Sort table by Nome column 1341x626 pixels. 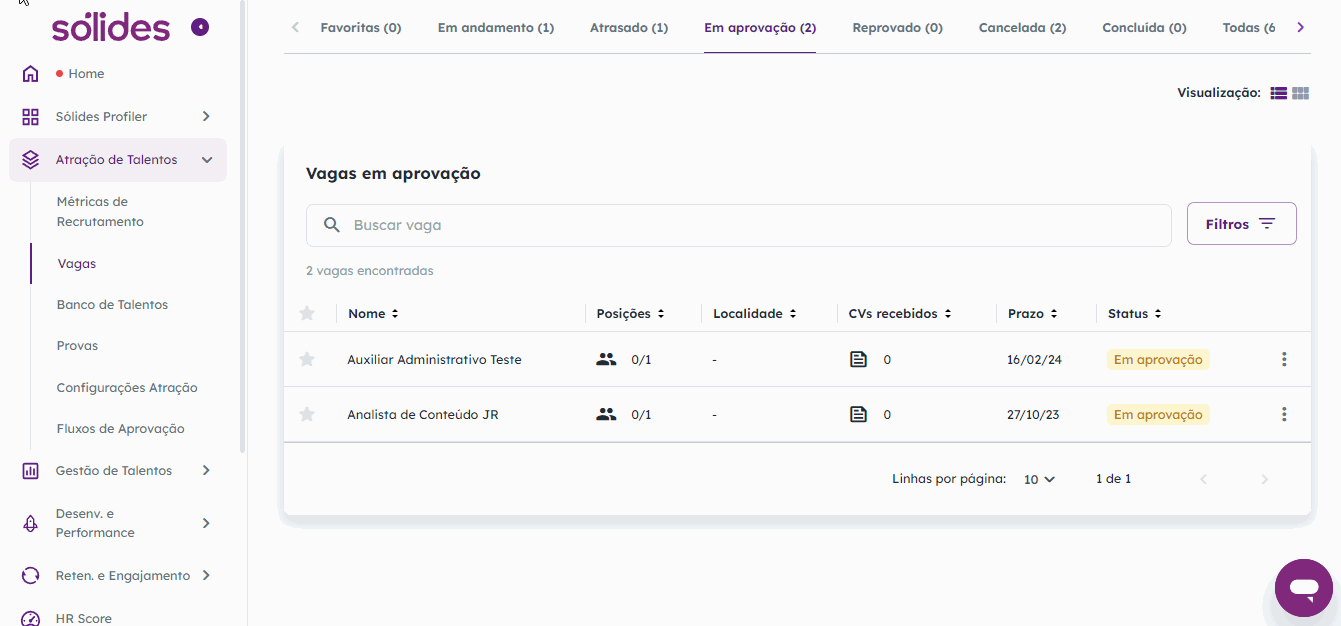373,314
